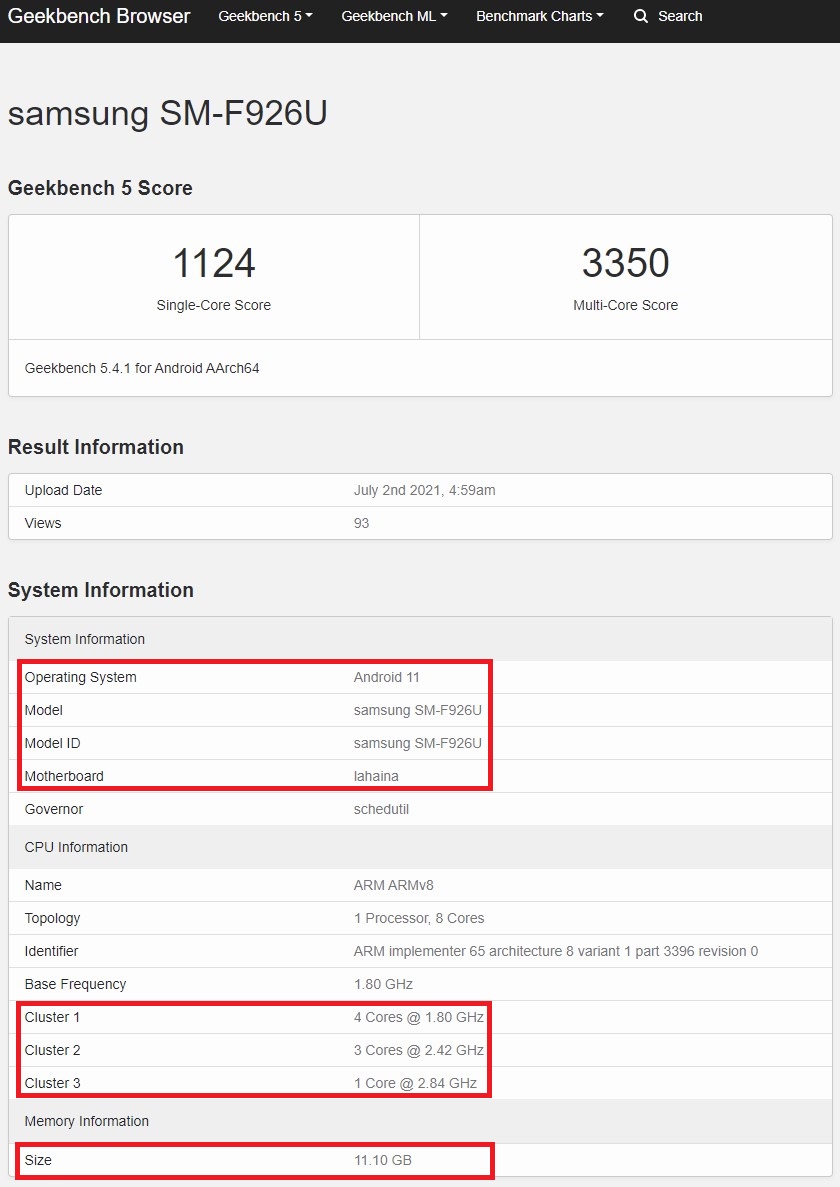Viewport: 840px width, 1187px height.
Task: Open the Geekbench 5 dropdown menu
Action: pos(265,17)
